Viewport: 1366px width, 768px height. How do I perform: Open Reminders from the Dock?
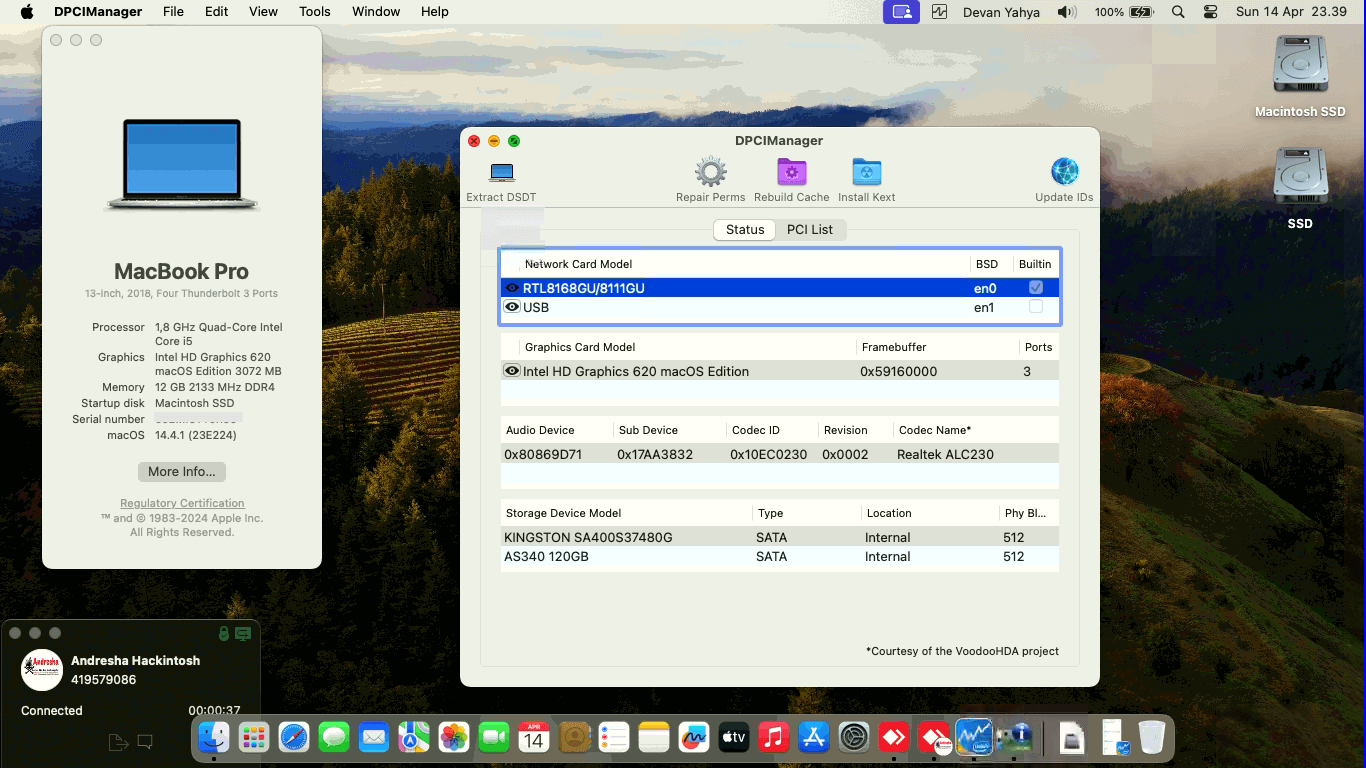614,738
